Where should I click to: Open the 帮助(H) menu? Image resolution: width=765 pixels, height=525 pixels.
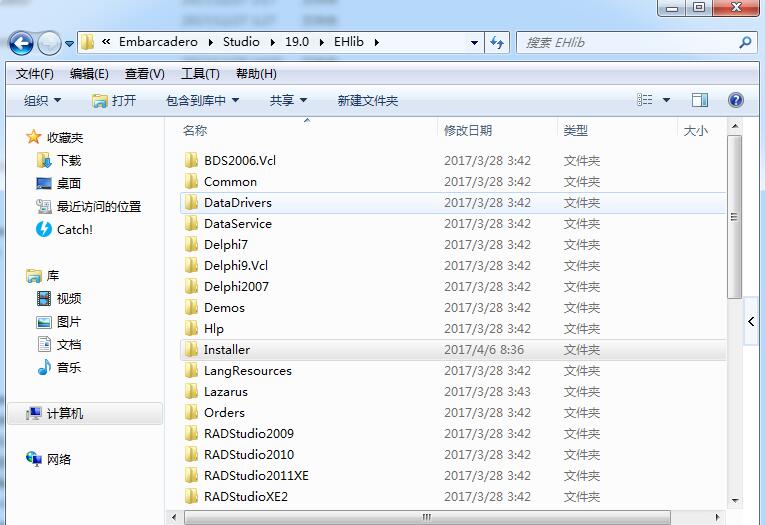tap(256, 74)
